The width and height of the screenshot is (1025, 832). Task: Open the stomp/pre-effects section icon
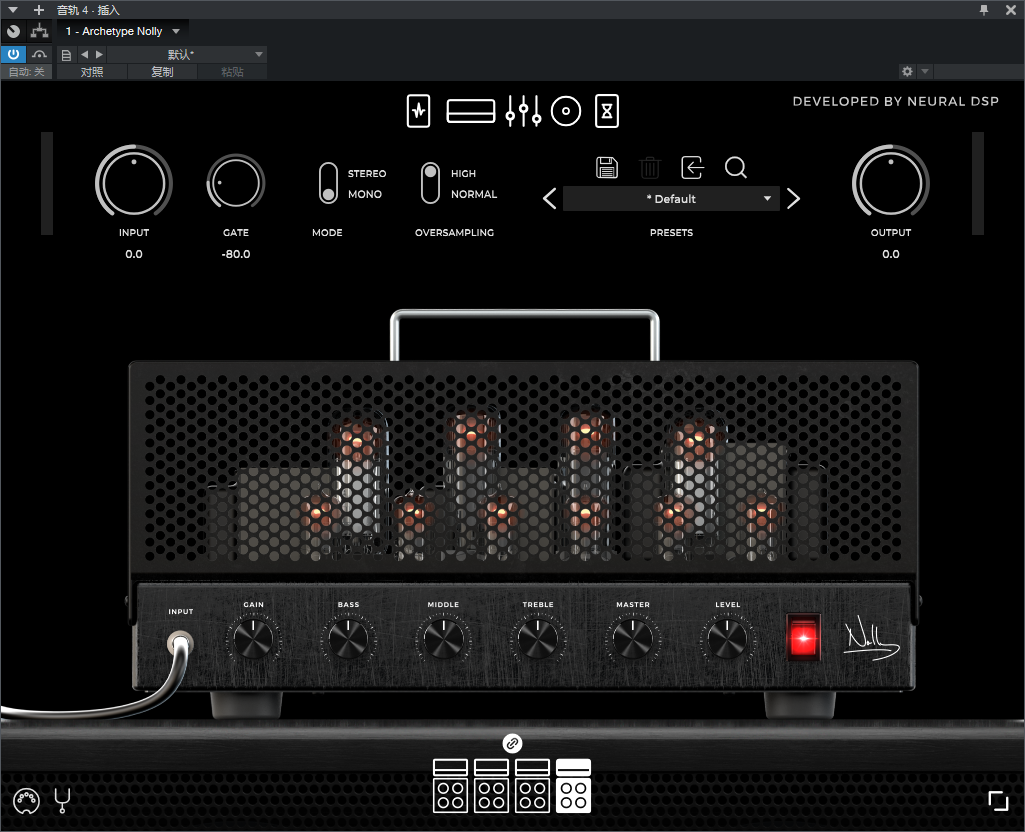(418, 111)
